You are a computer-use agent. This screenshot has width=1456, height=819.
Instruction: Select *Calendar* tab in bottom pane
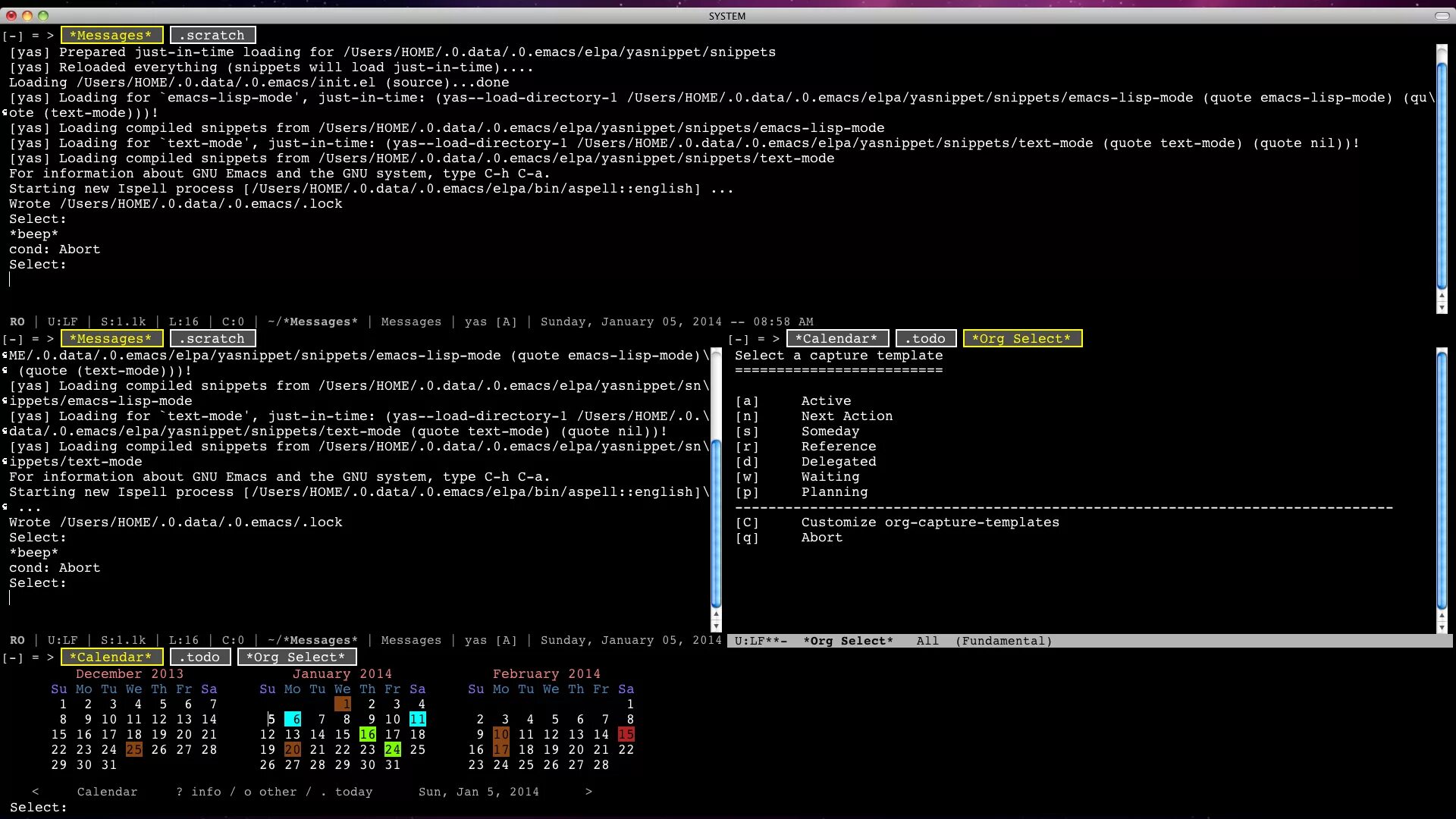[x=111, y=657]
